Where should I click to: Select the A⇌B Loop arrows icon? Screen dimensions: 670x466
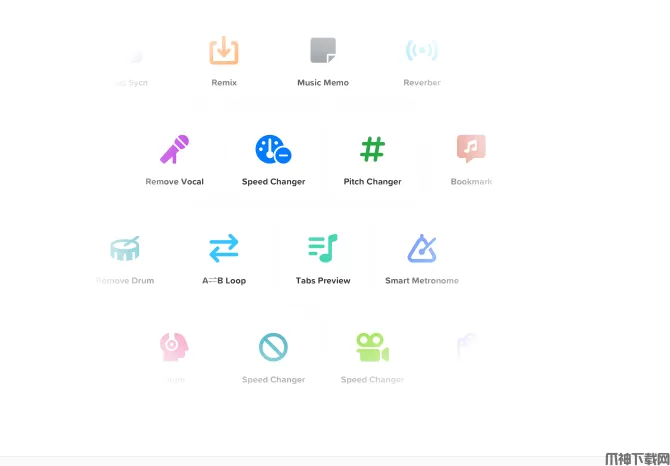[223, 248]
